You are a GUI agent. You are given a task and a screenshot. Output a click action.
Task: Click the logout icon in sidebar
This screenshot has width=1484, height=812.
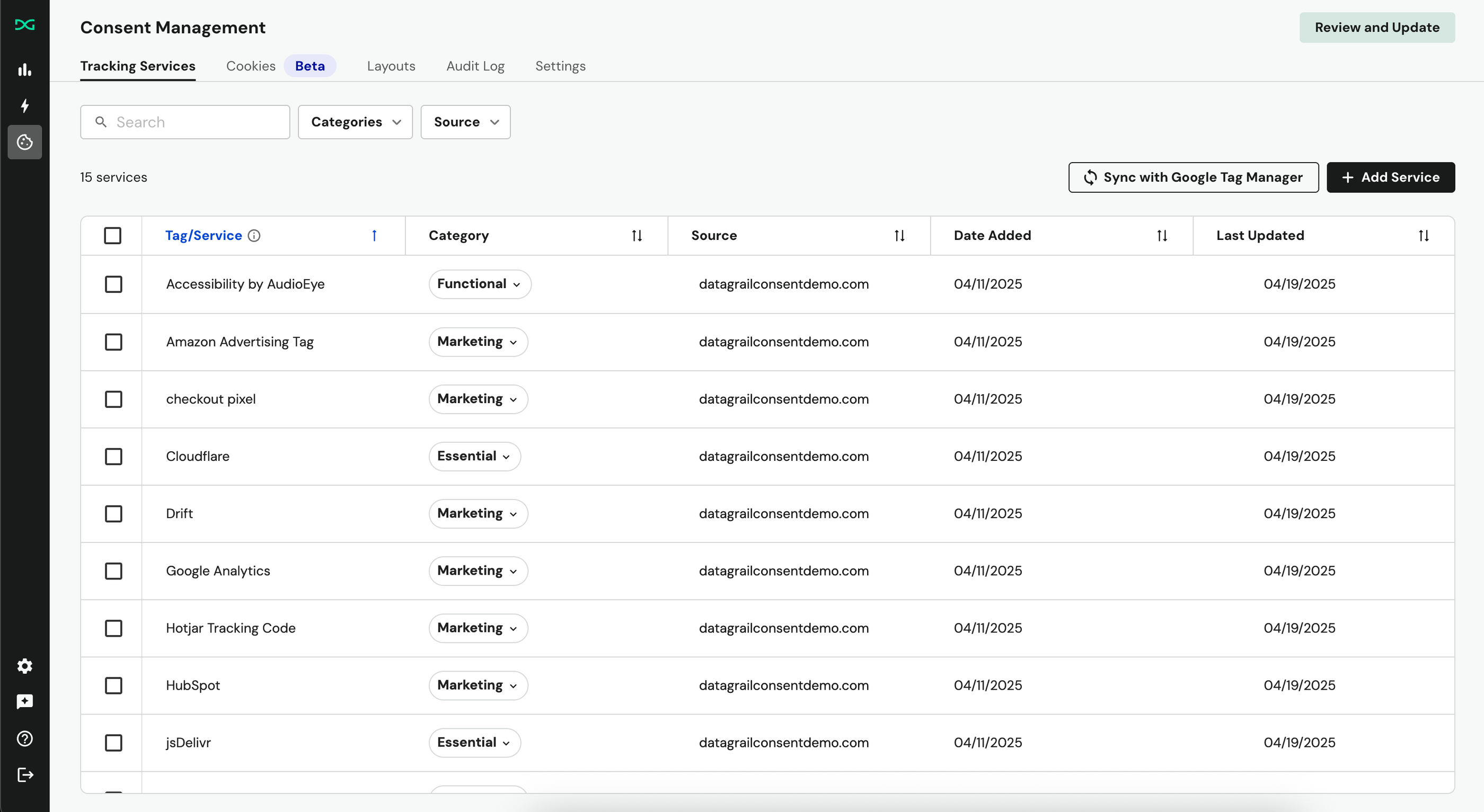click(25, 774)
